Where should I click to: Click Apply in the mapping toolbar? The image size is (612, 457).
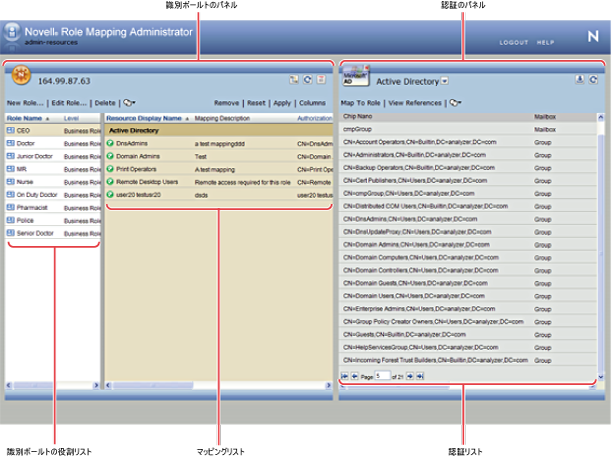282,103
